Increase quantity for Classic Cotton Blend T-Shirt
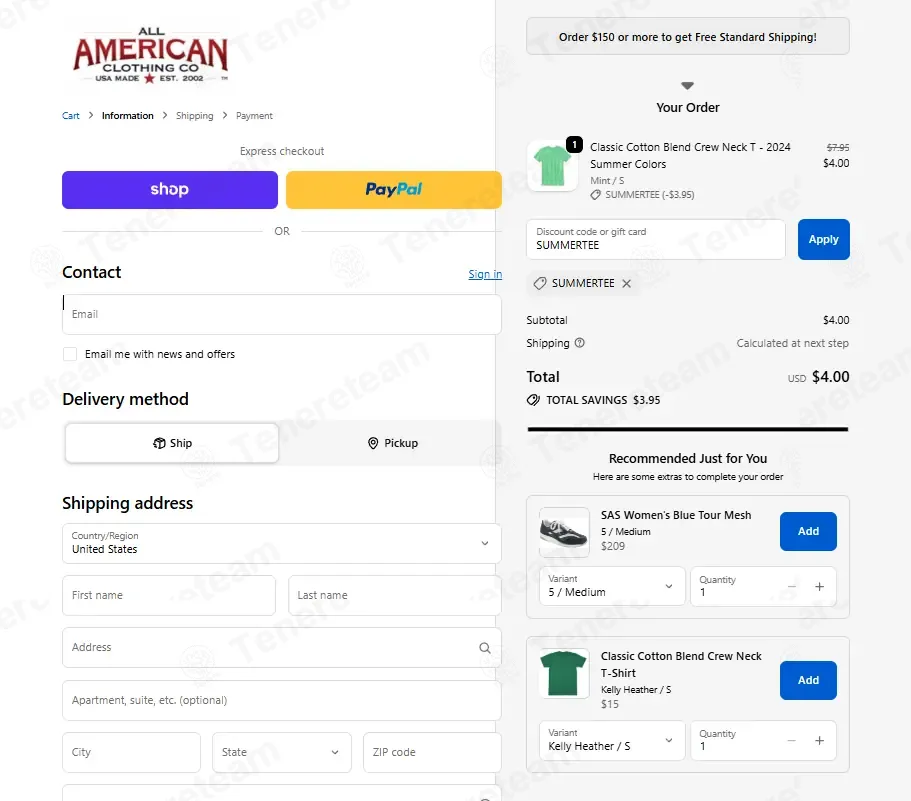The image size is (911, 801). coord(819,741)
